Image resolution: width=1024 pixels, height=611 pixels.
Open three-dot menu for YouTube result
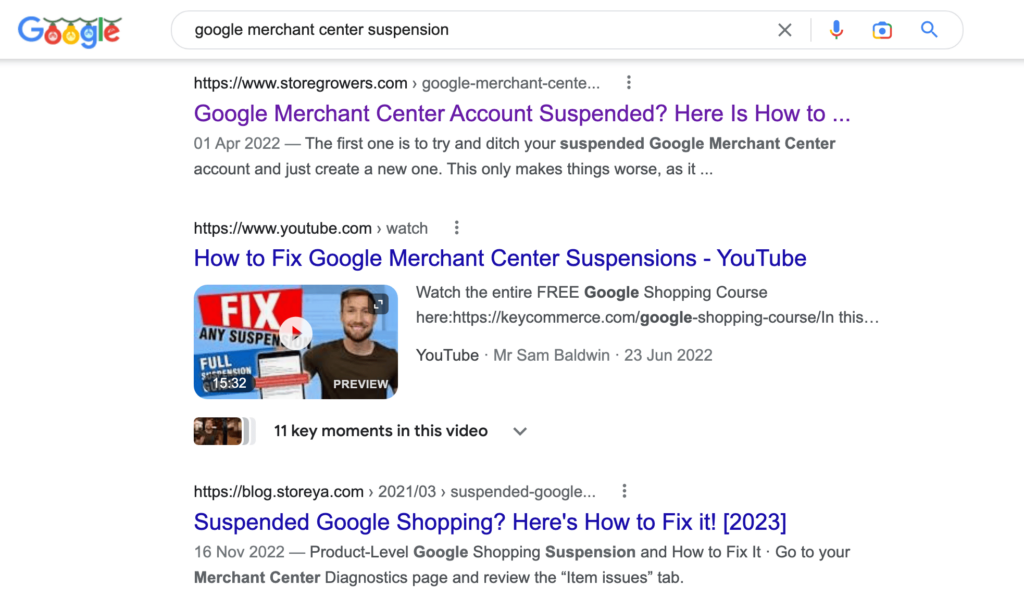pyautogui.click(x=456, y=227)
